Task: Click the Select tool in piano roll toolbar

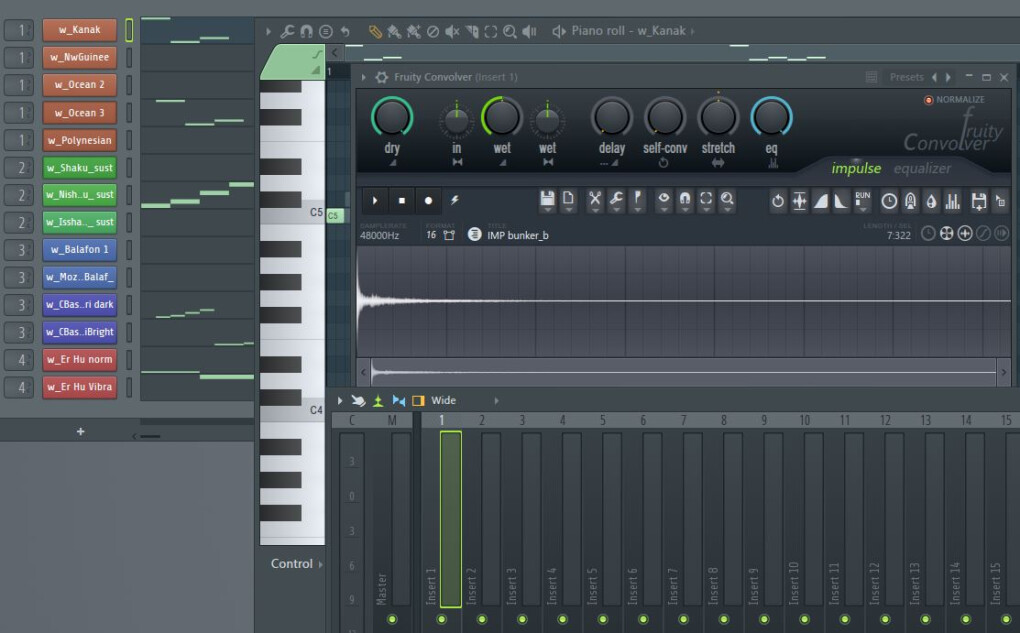Action: click(491, 31)
